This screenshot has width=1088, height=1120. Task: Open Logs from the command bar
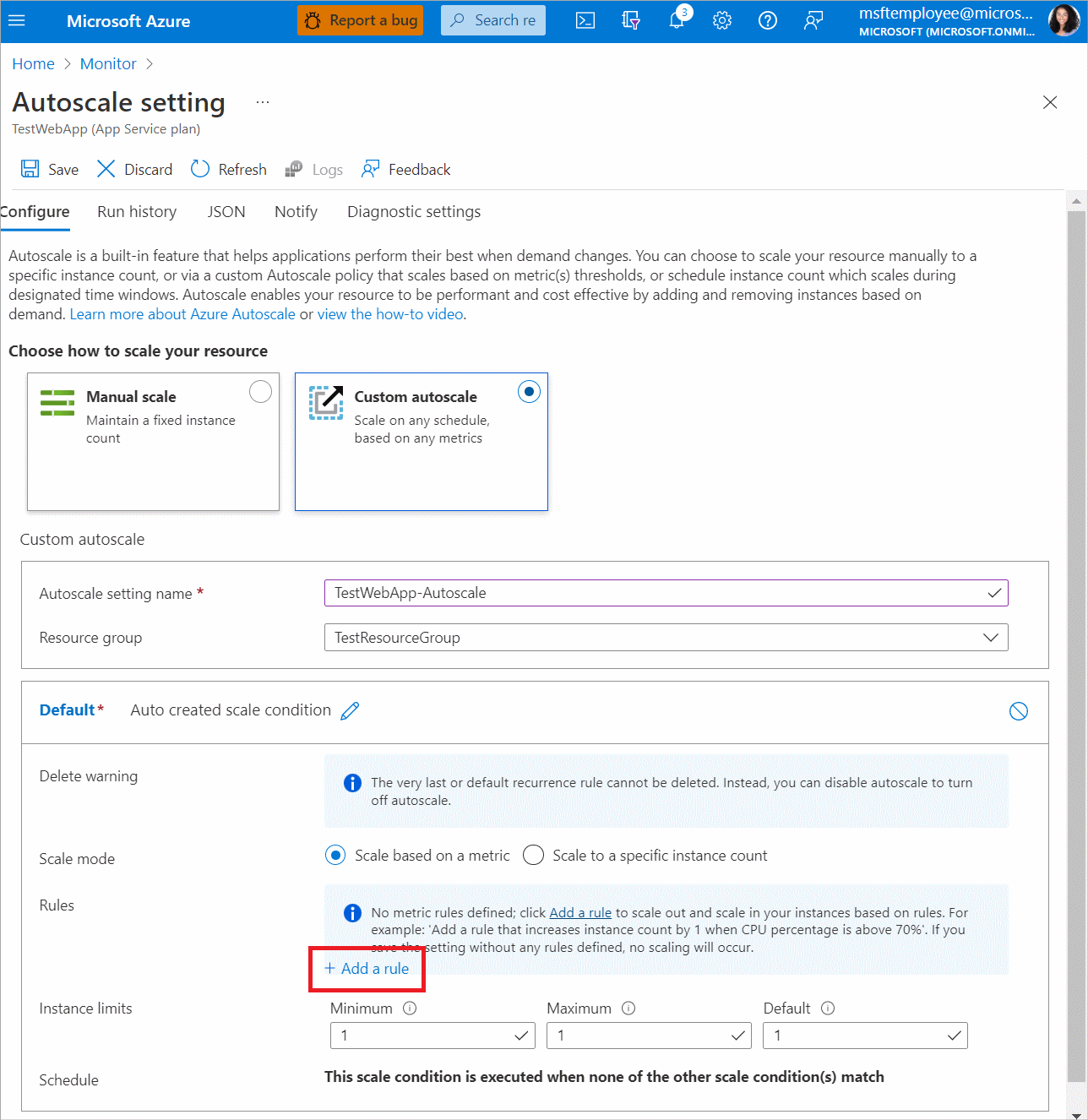(314, 169)
